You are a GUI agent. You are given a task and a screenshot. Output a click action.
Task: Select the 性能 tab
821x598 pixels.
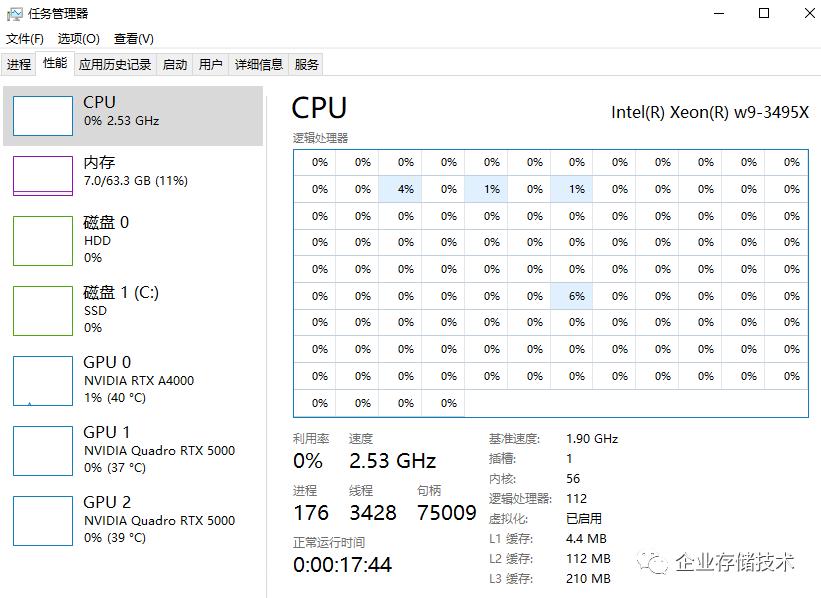[x=54, y=64]
